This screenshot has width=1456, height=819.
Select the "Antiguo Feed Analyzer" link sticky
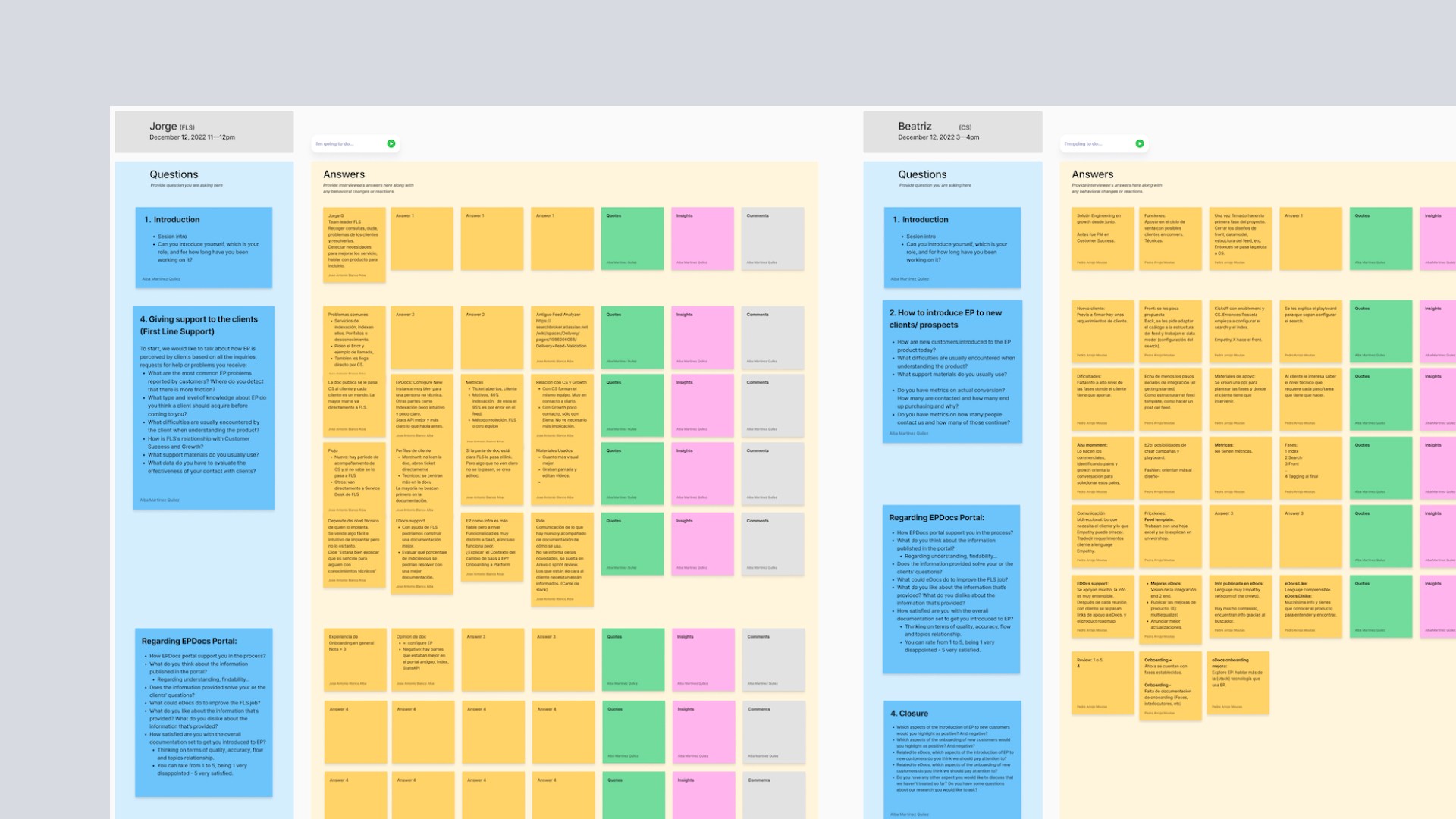pos(562,337)
